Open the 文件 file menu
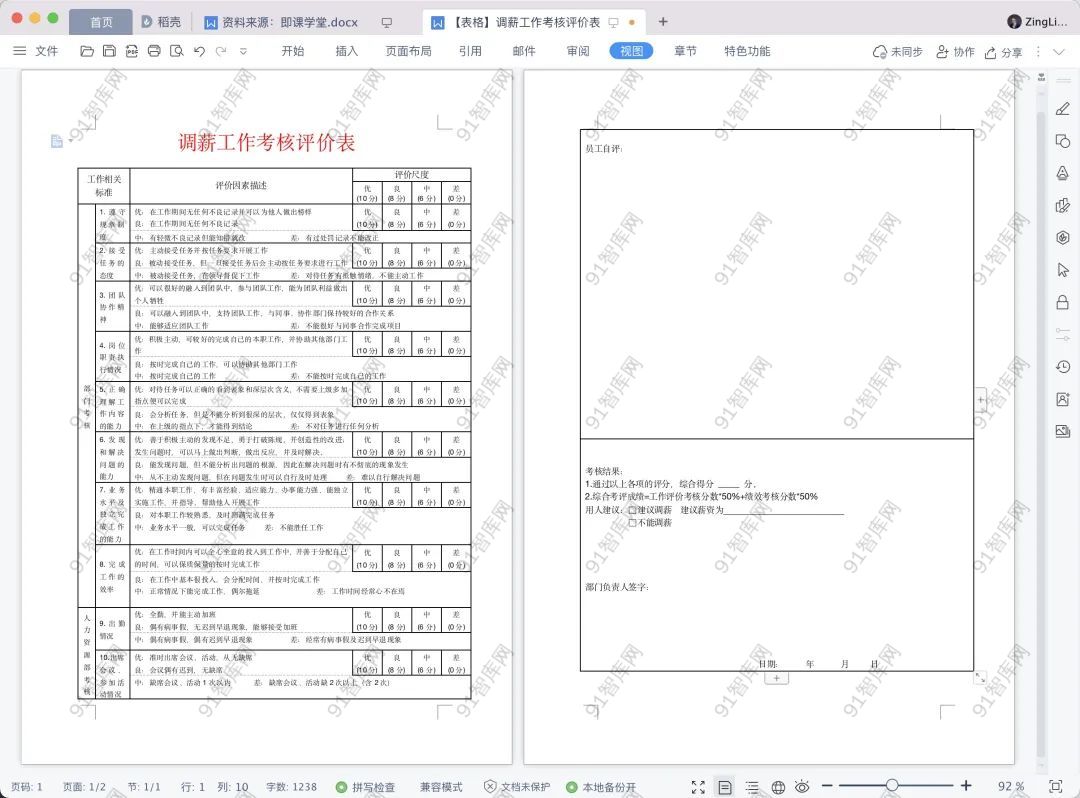This screenshot has height=798, width=1080. 36,51
